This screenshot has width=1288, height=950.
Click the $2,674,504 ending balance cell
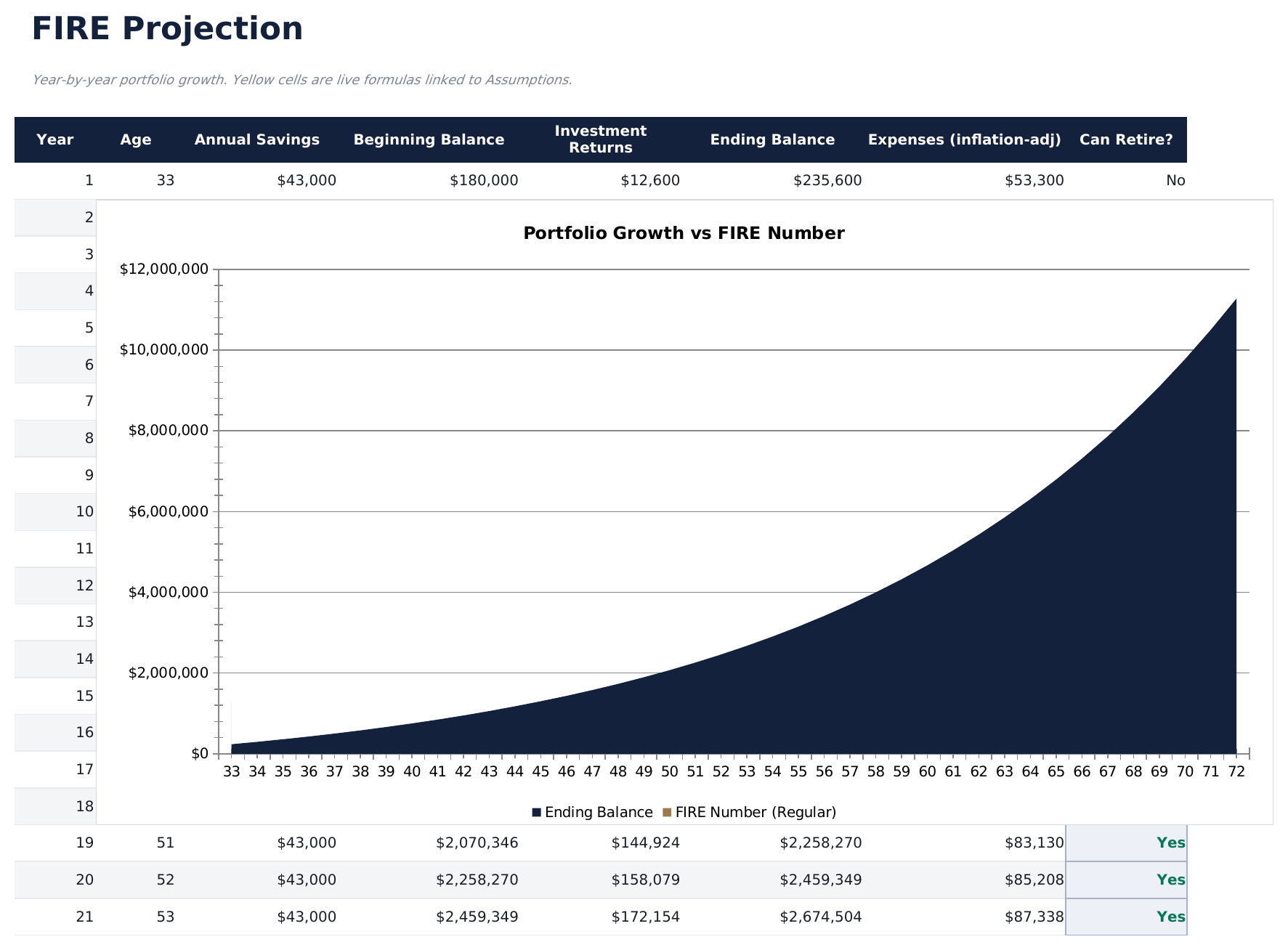tap(820, 917)
